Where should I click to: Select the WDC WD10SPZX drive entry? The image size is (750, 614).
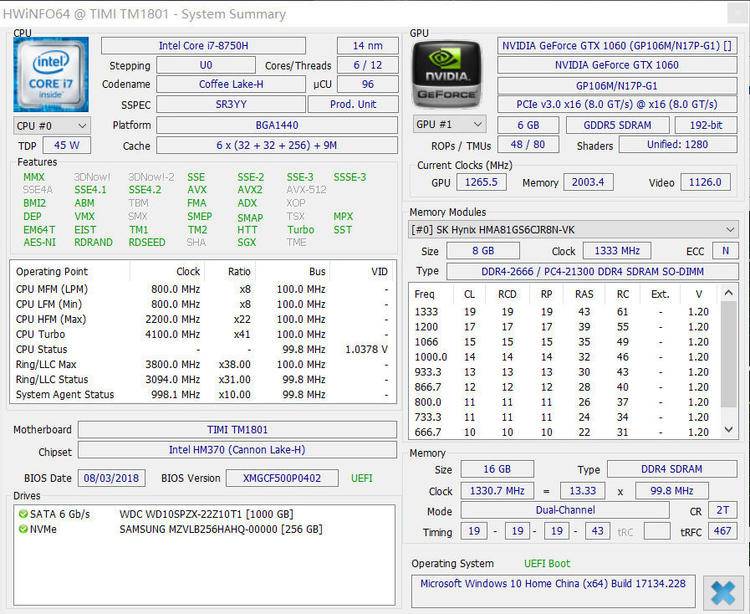pyautogui.click(x=203, y=514)
